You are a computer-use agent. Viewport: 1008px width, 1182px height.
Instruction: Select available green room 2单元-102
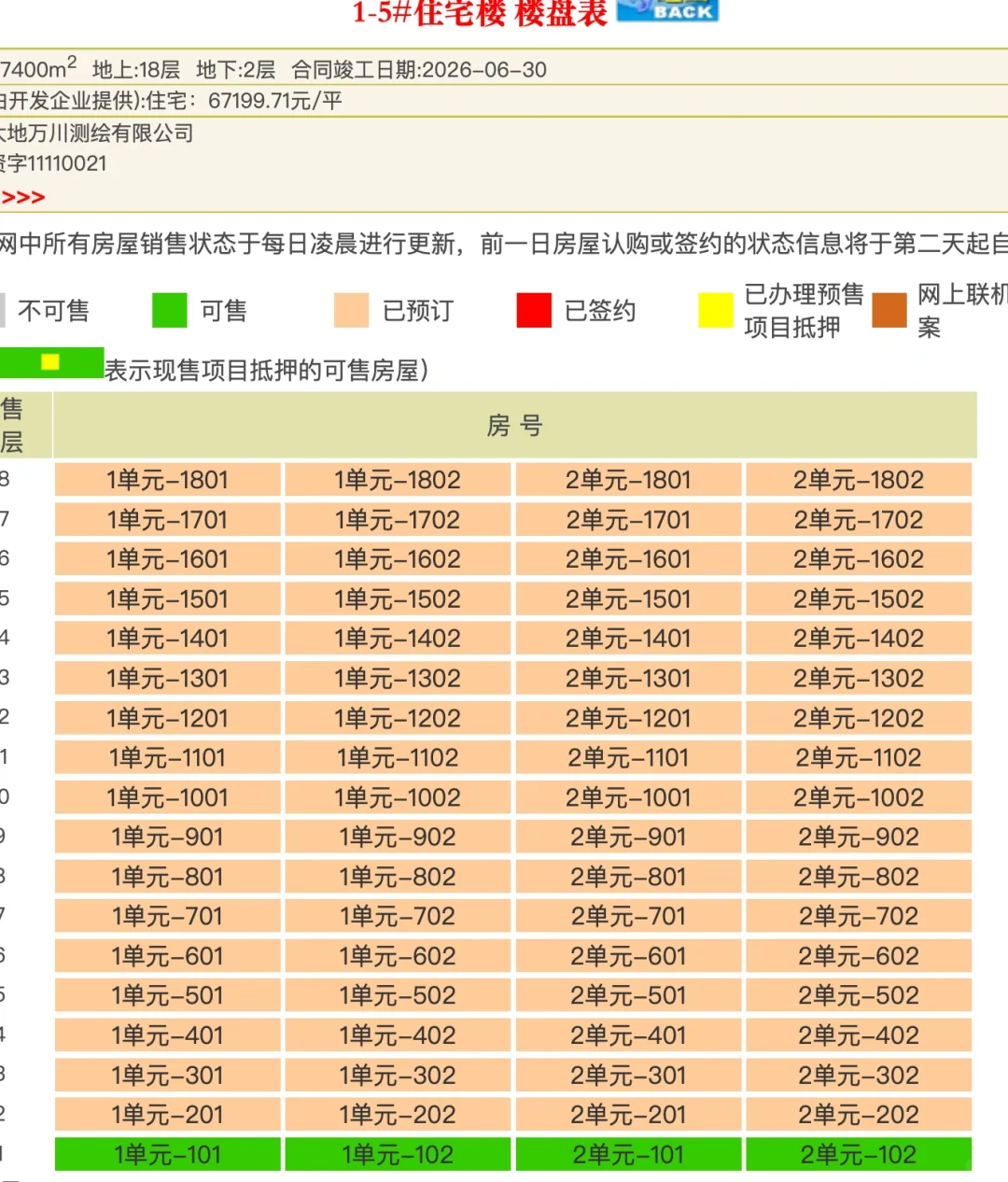859,1154
